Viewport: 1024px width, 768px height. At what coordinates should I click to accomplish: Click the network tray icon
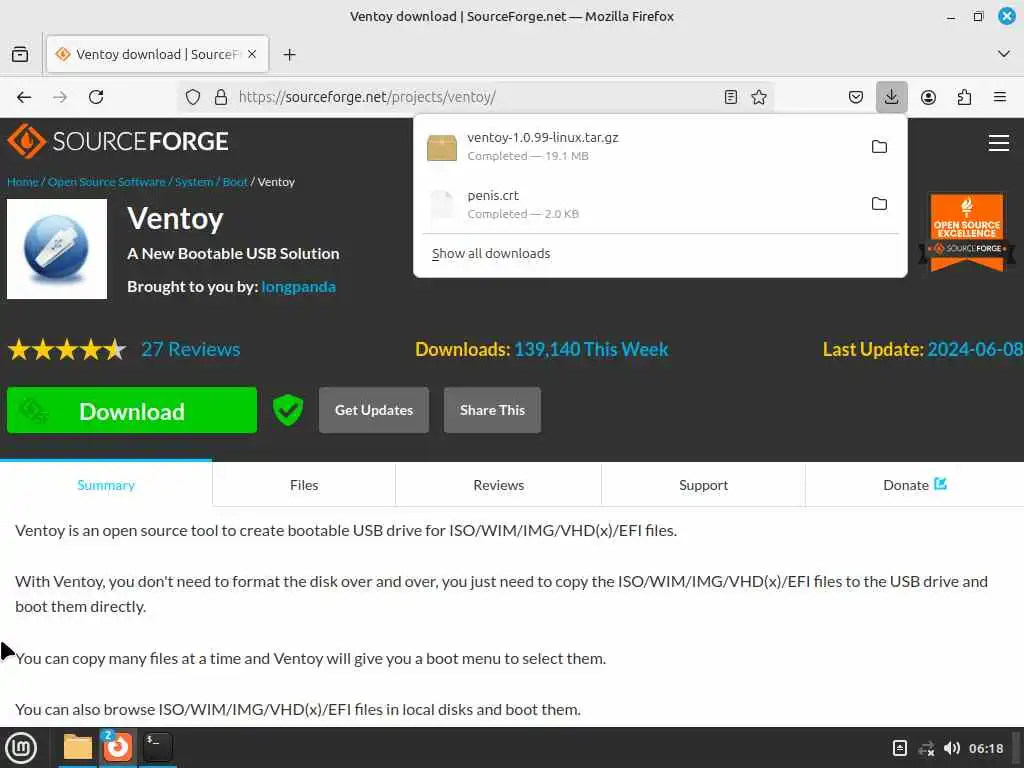point(926,748)
